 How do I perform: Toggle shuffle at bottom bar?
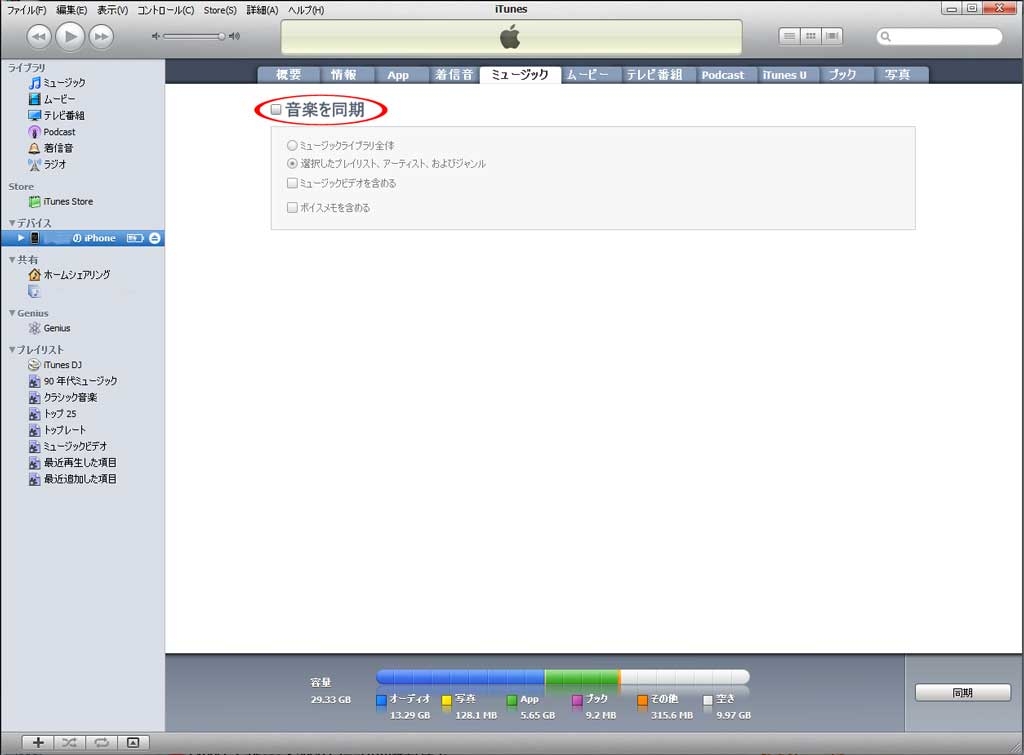click(69, 742)
